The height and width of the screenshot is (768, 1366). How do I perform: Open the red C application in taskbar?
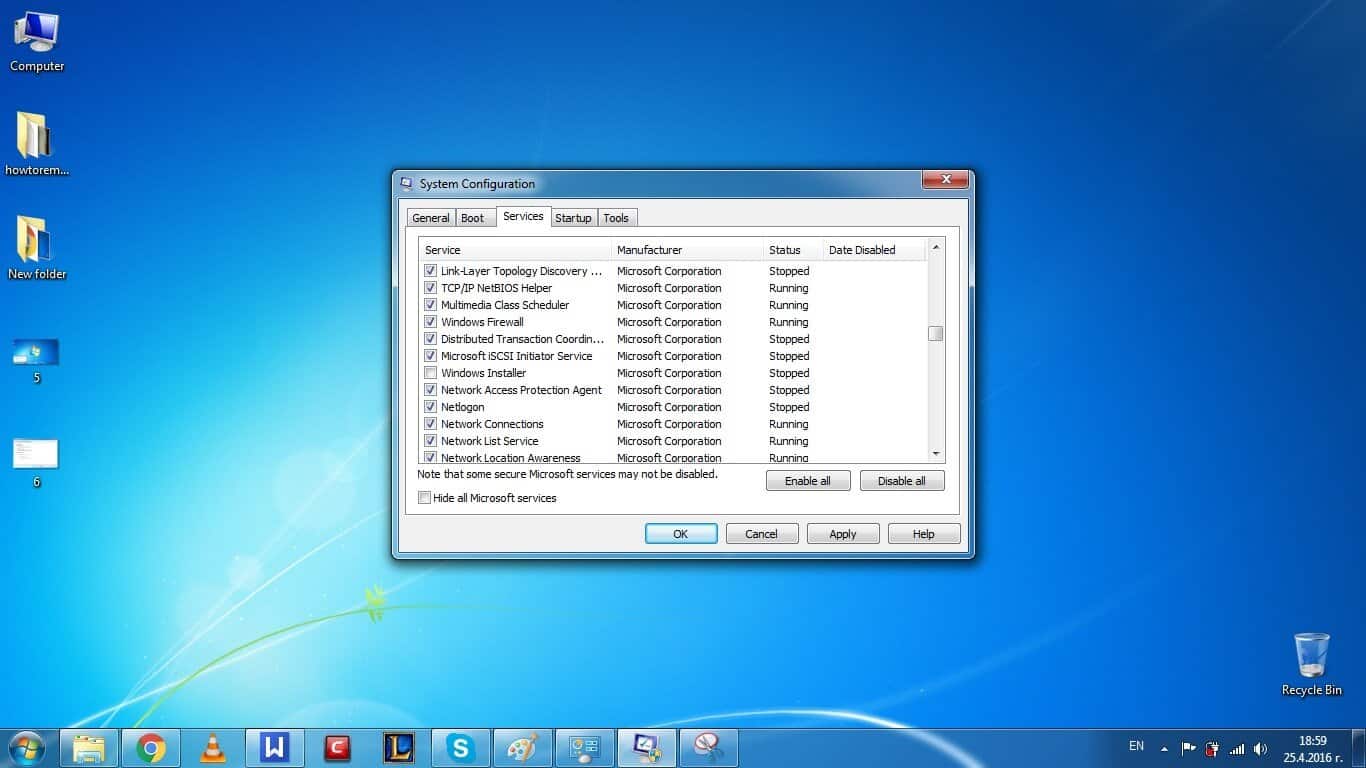pyautogui.click(x=337, y=748)
